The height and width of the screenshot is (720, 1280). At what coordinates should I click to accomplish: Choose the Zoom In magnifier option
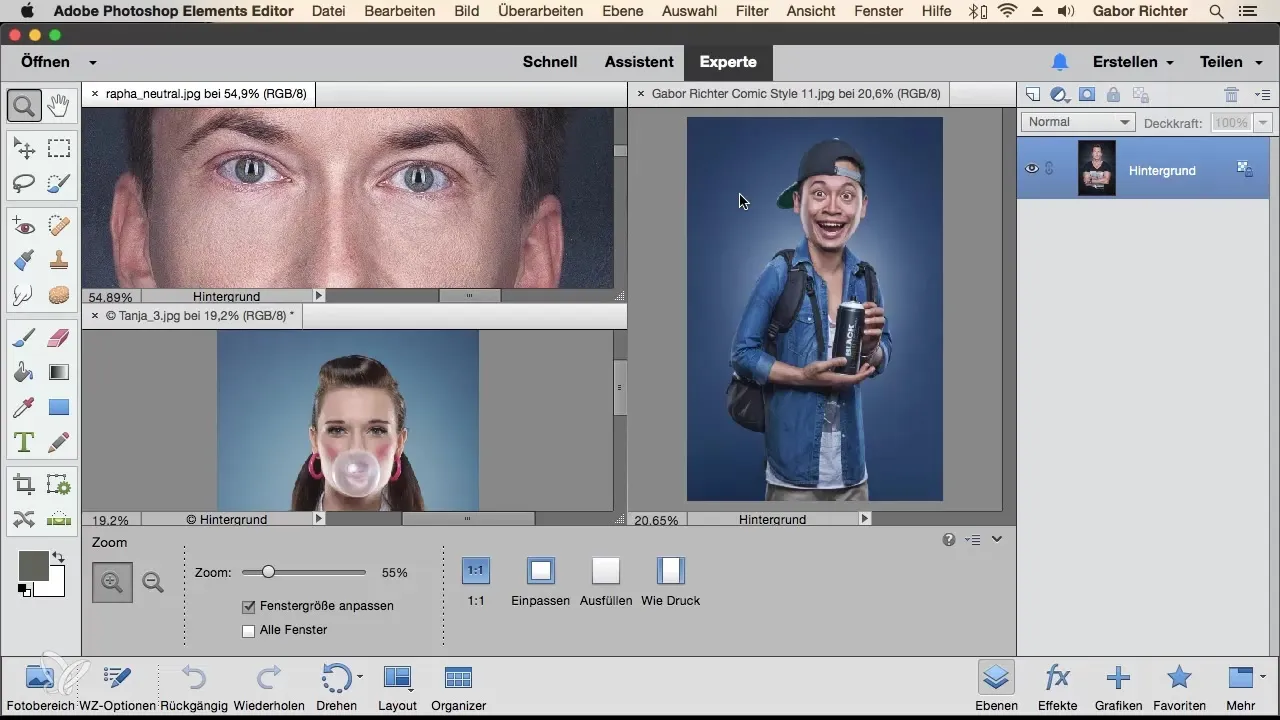[112, 582]
